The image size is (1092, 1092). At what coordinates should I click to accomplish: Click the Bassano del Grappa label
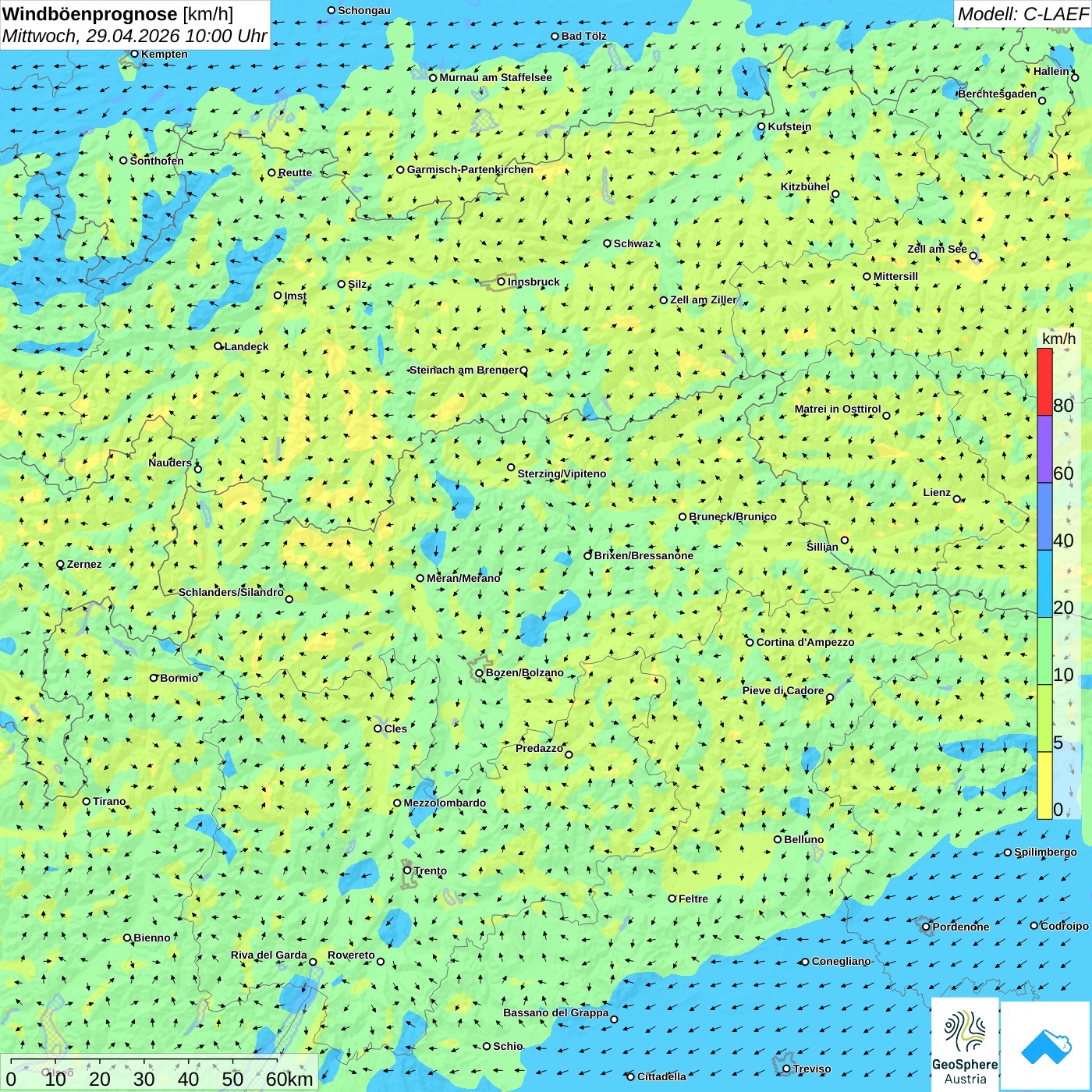(556, 1012)
